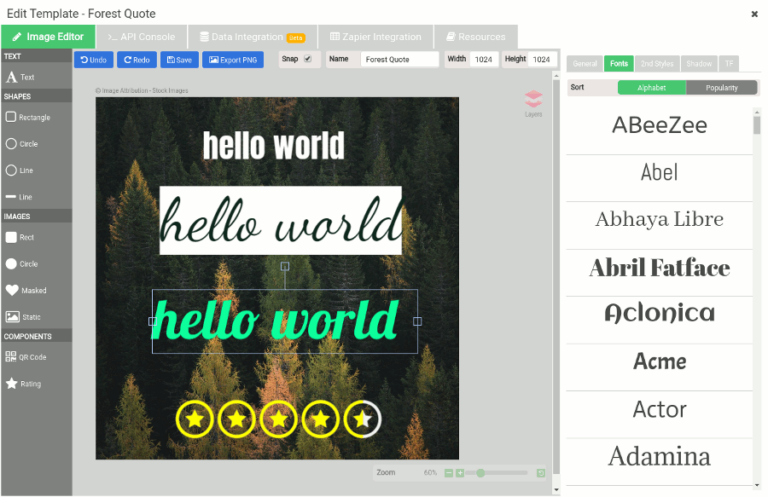Switch to the API Console tab

[141, 37]
